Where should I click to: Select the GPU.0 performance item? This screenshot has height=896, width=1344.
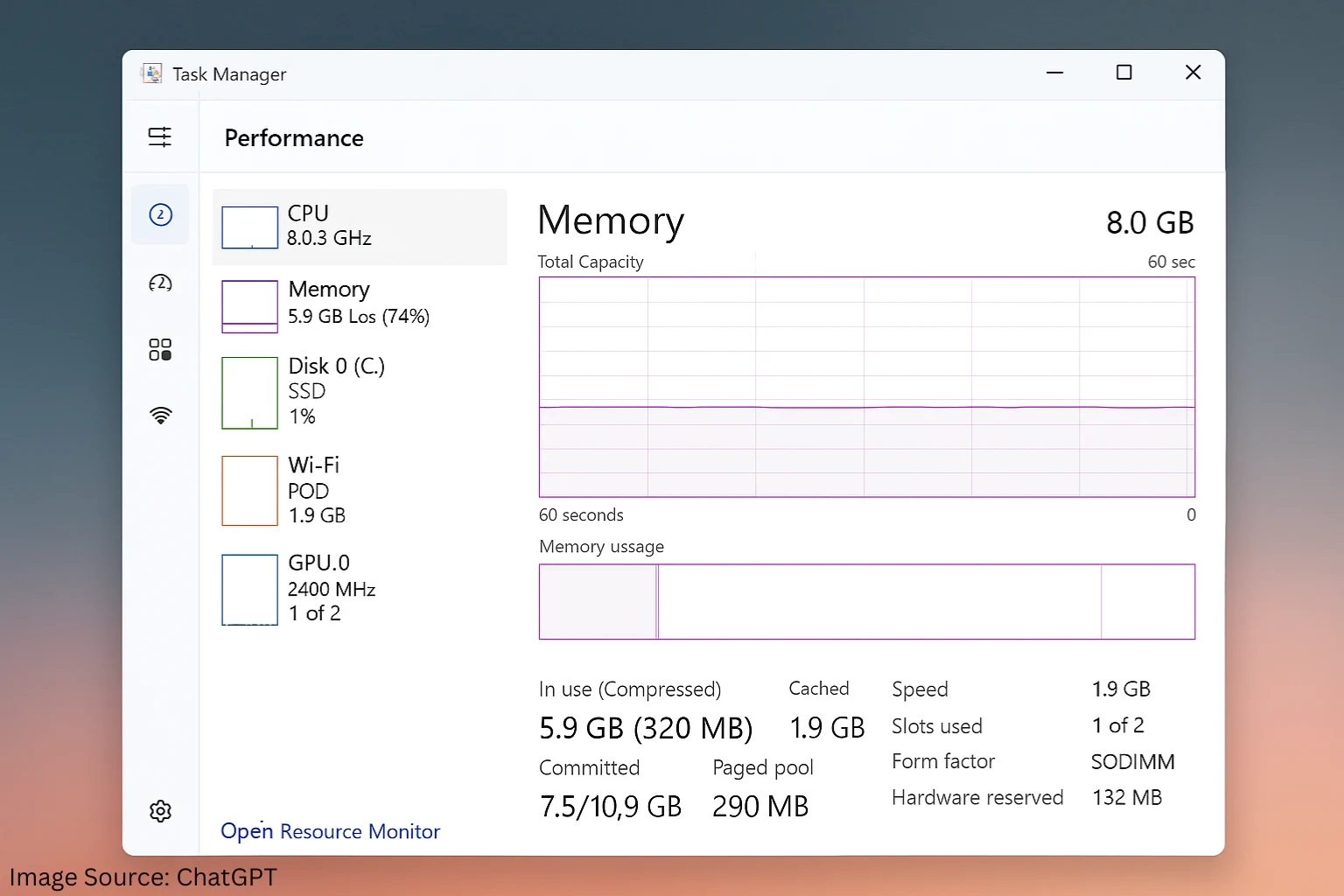[360, 588]
